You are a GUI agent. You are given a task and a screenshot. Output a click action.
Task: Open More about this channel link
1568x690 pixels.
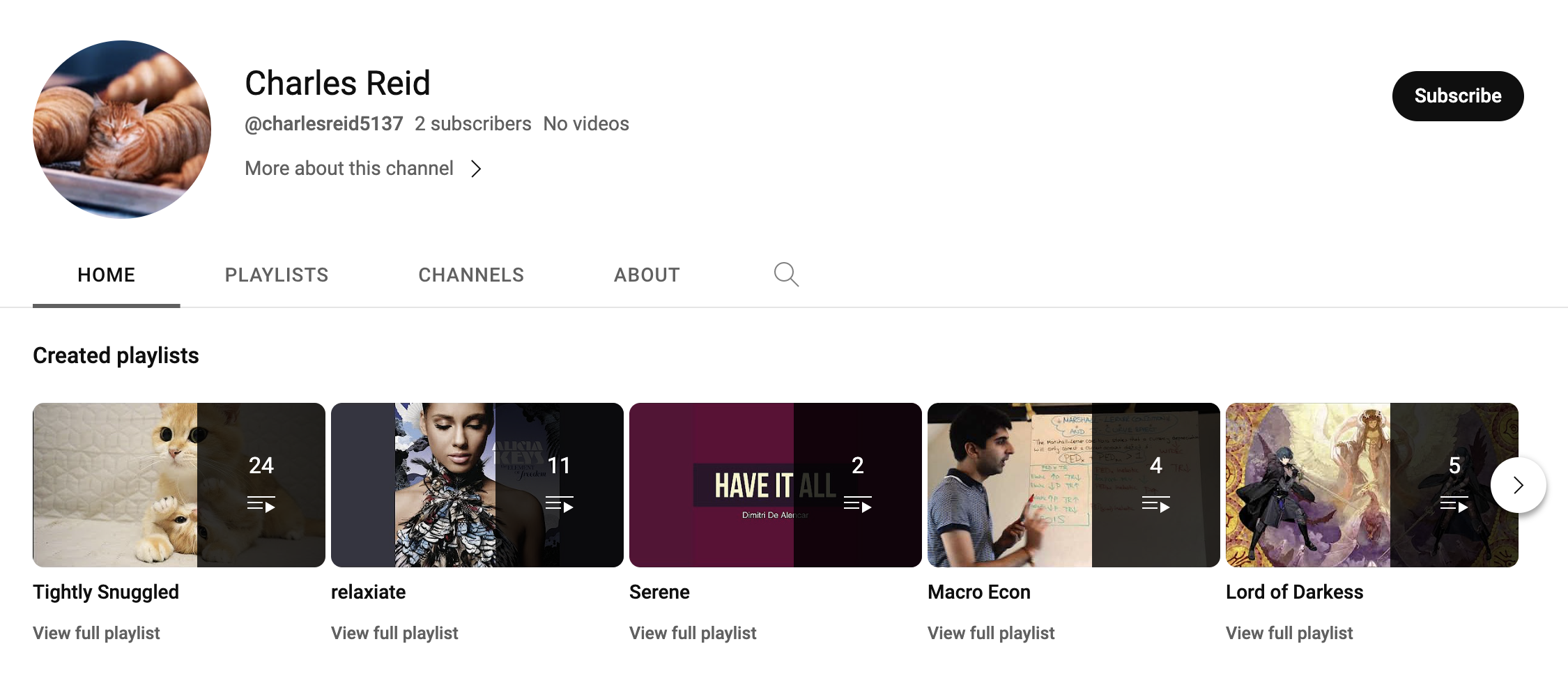coord(349,169)
